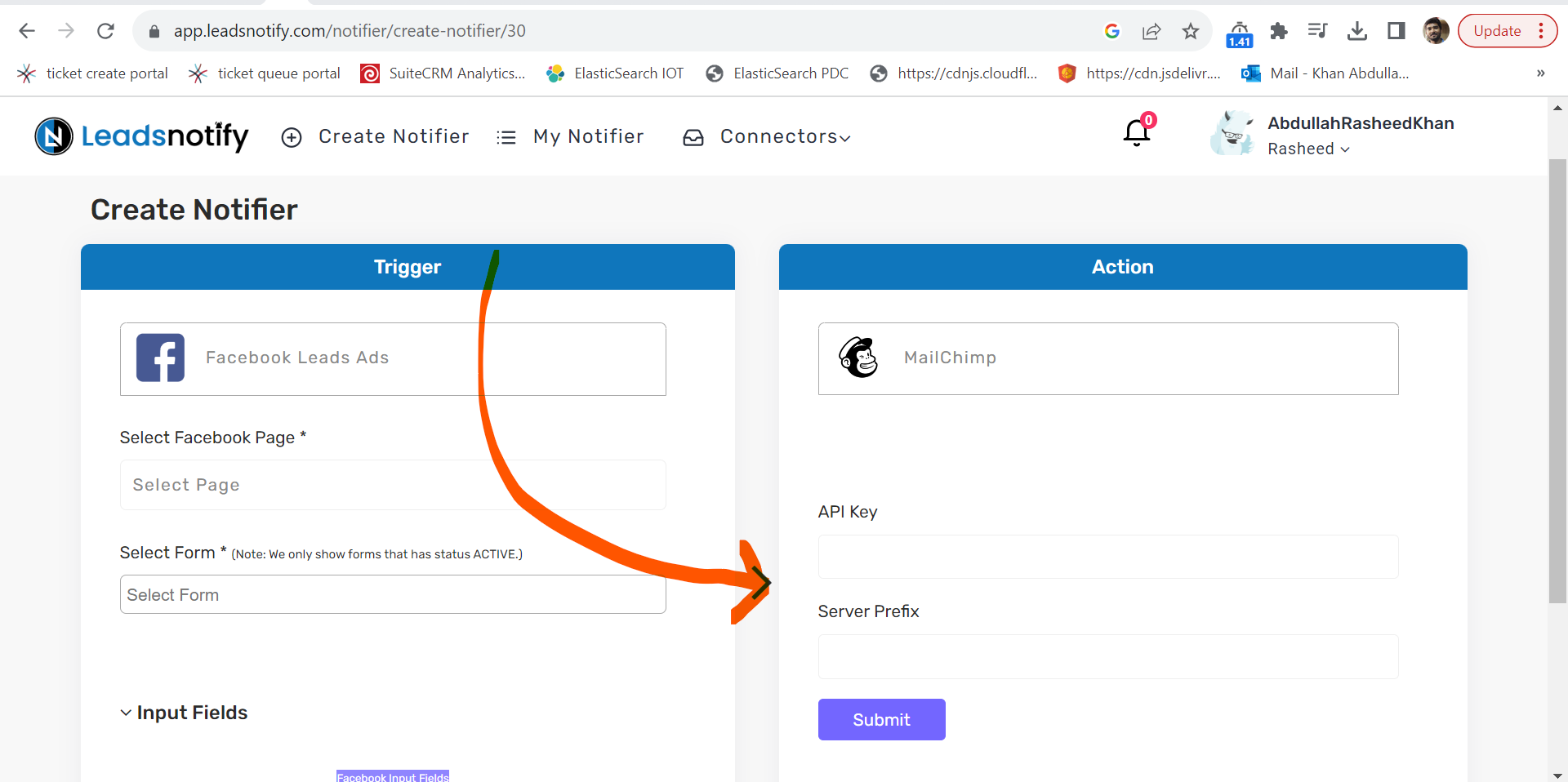Collapse the Input Fields section
1568x782 pixels.
click(x=184, y=713)
